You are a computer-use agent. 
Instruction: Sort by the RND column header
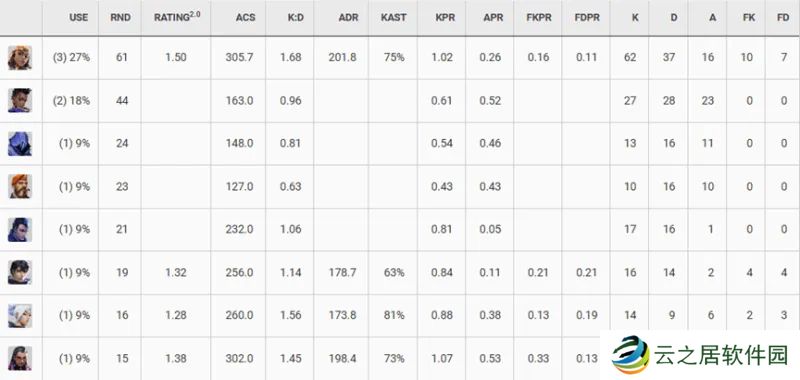pyautogui.click(x=120, y=17)
